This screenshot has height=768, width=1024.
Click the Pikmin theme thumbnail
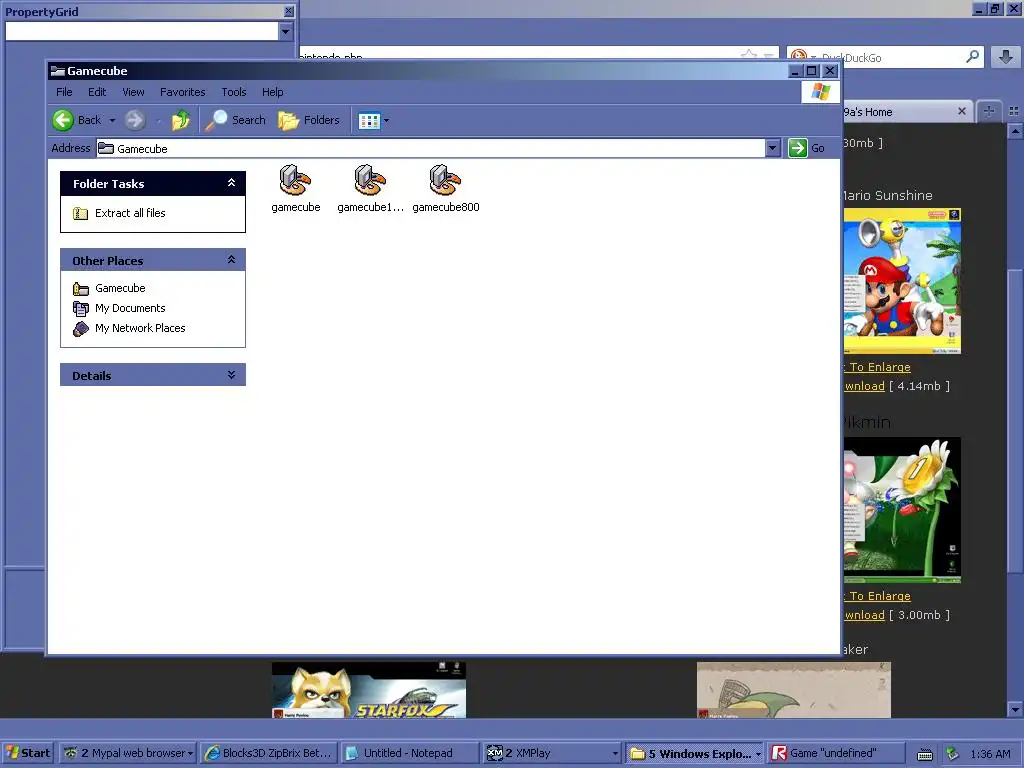coord(902,510)
